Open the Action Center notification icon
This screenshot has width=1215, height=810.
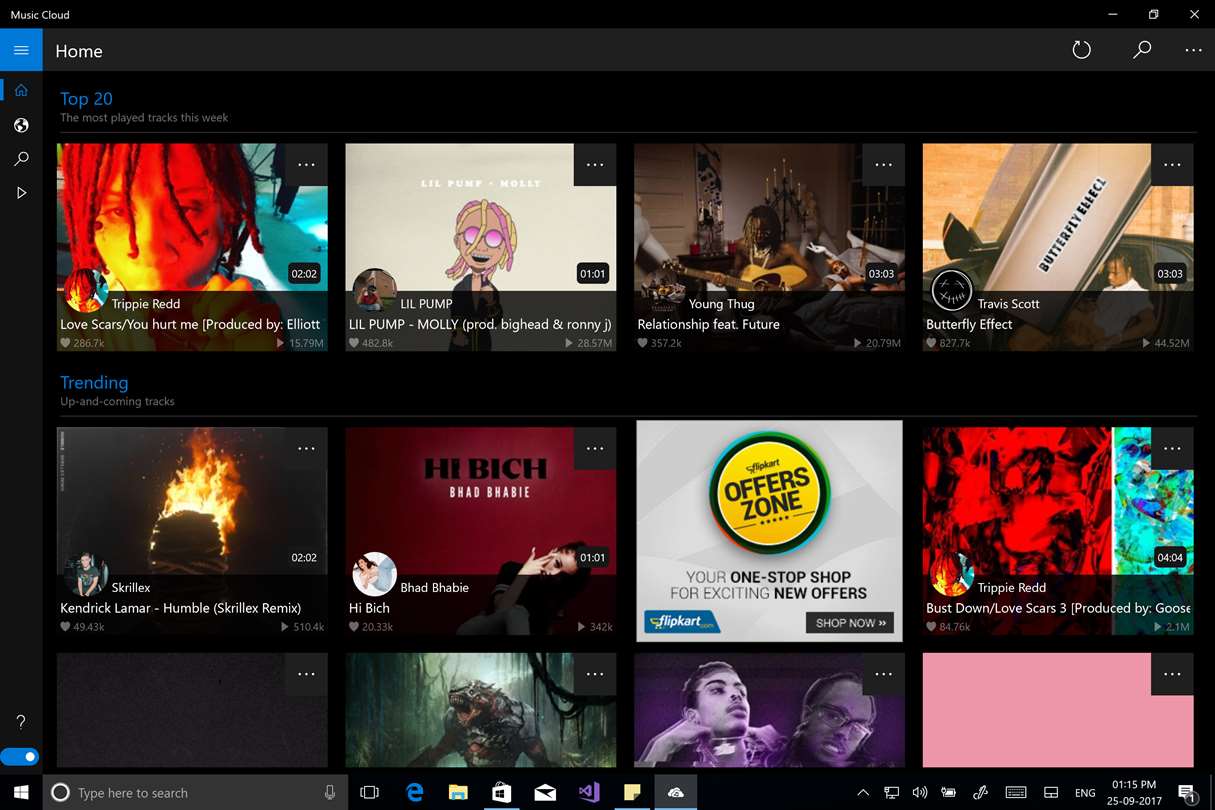pos(1187,793)
